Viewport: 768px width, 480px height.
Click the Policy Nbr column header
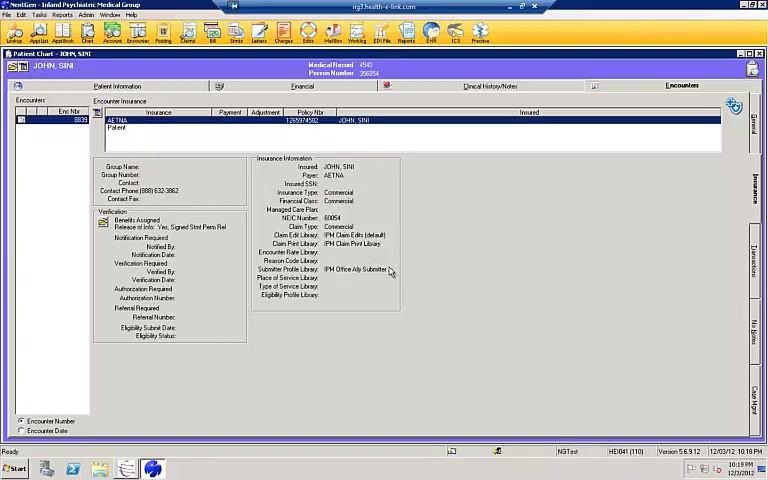coord(310,112)
